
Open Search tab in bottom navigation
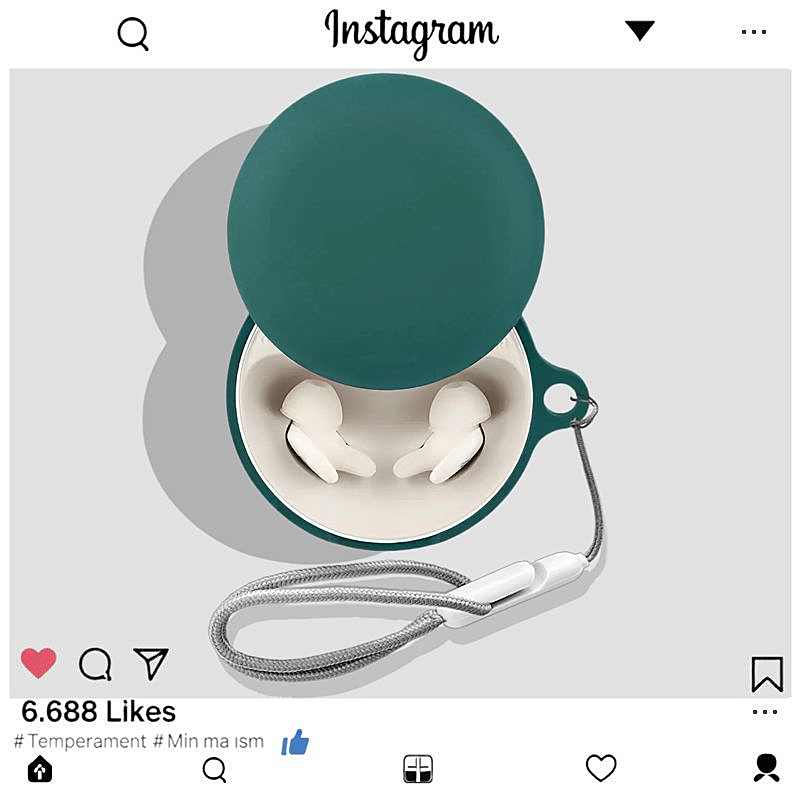pos(214,769)
